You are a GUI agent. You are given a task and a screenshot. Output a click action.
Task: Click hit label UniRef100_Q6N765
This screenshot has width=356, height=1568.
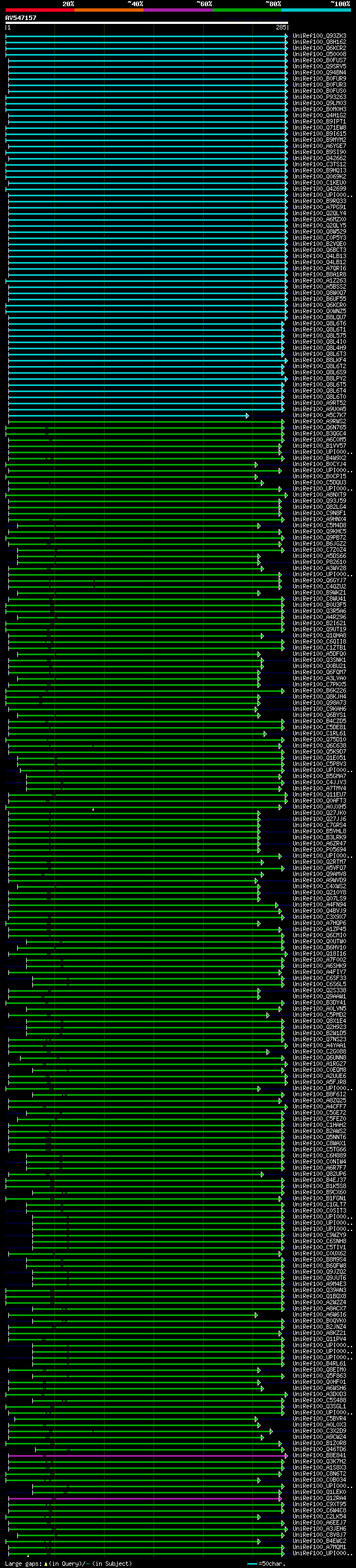pos(319,427)
